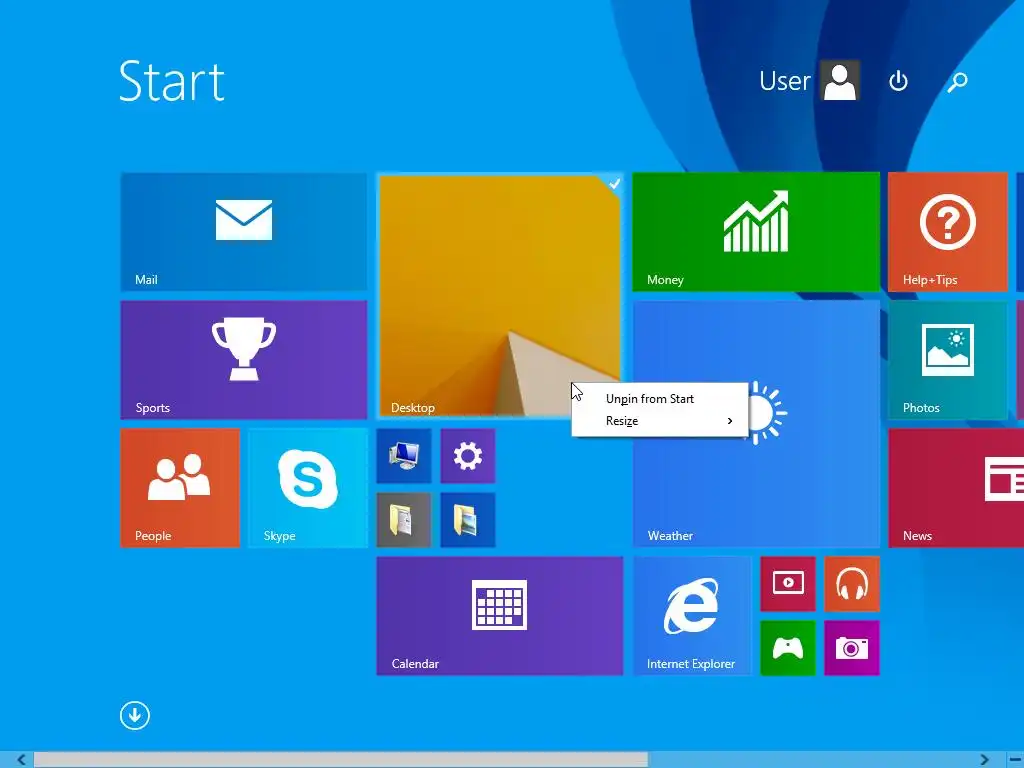This screenshot has height=768, width=1024.
Task: Open the Documents folder small tile
Action: [x=404, y=519]
